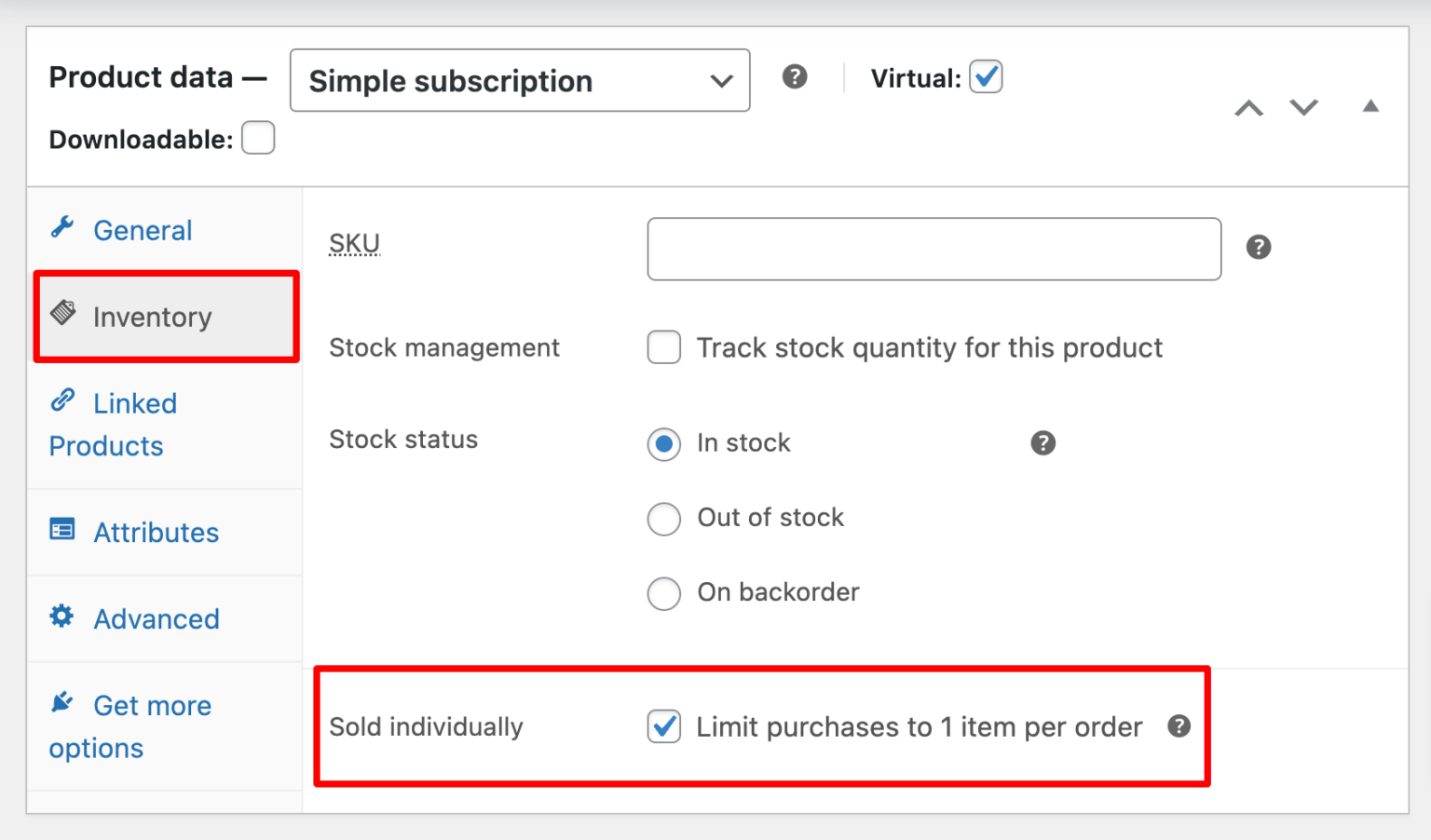This screenshot has width=1431, height=840.
Task: Click the Get more options plug icon
Action: click(x=61, y=701)
